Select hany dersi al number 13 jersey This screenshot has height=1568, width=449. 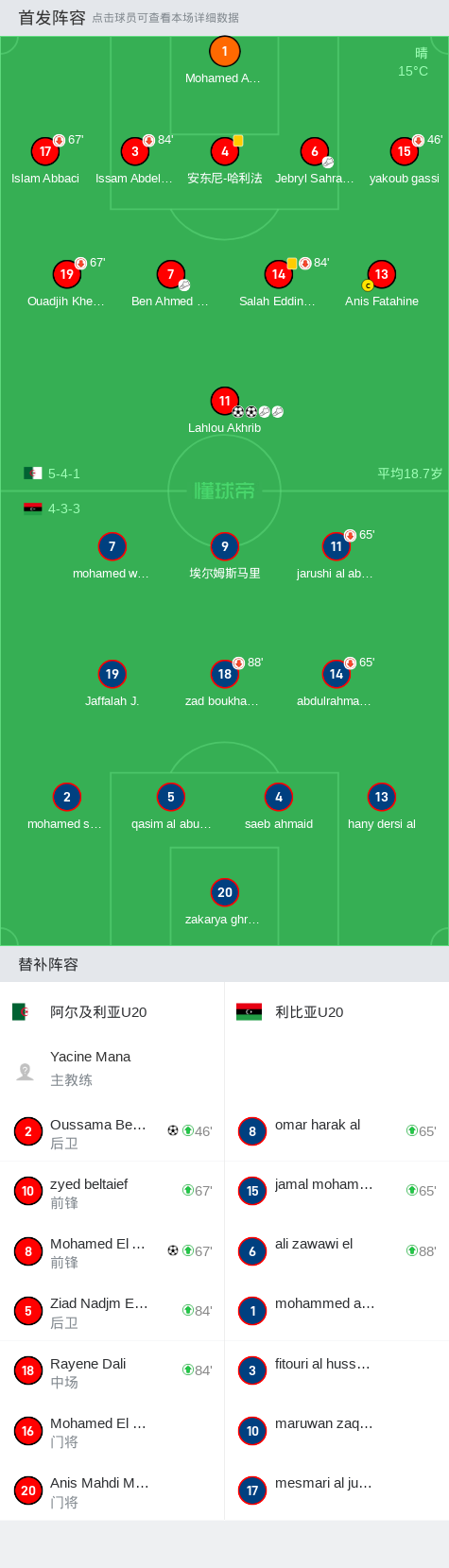pyautogui.click(x=381, y=797)
